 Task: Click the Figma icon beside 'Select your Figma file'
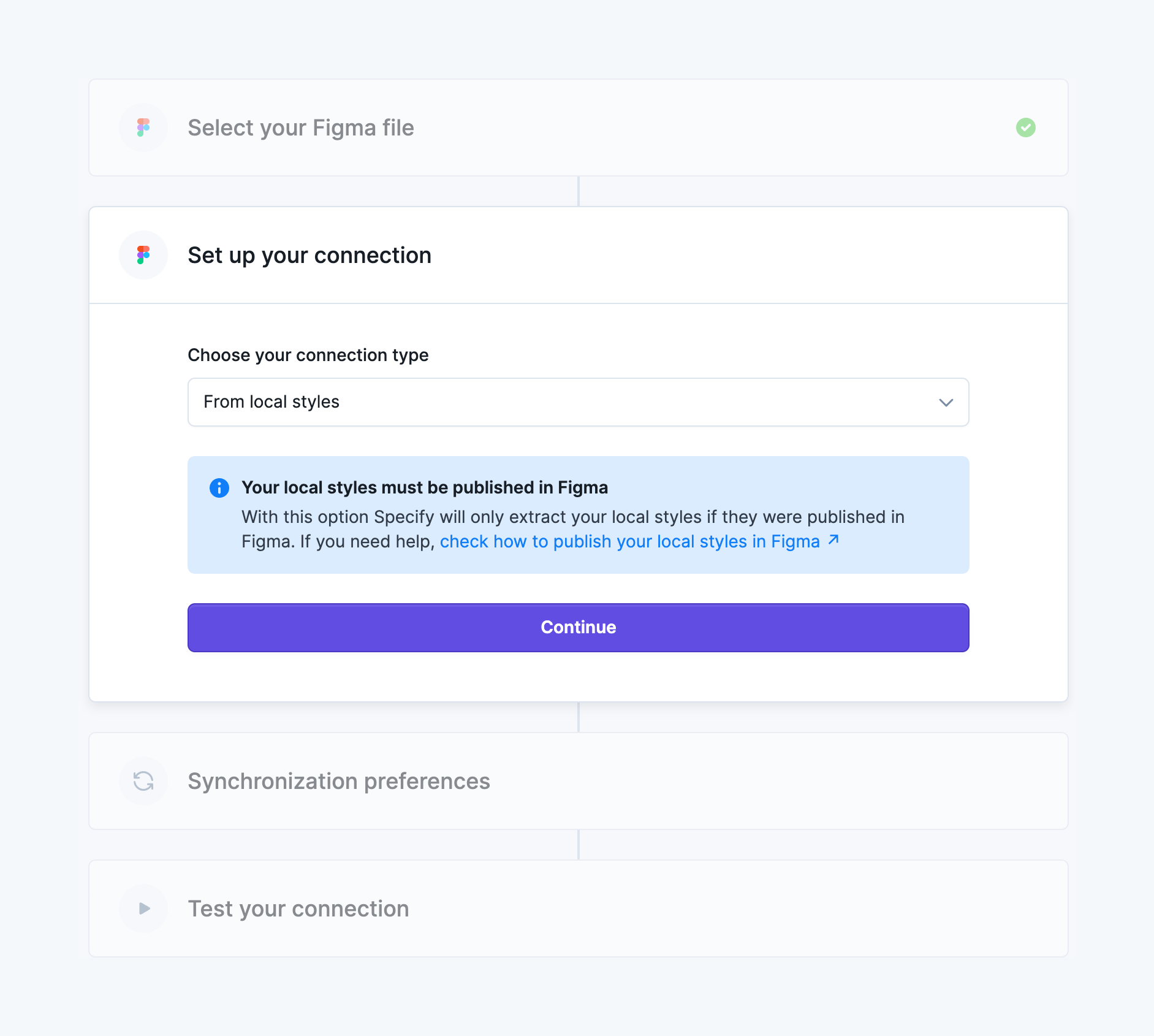click(x=143, y=128)
